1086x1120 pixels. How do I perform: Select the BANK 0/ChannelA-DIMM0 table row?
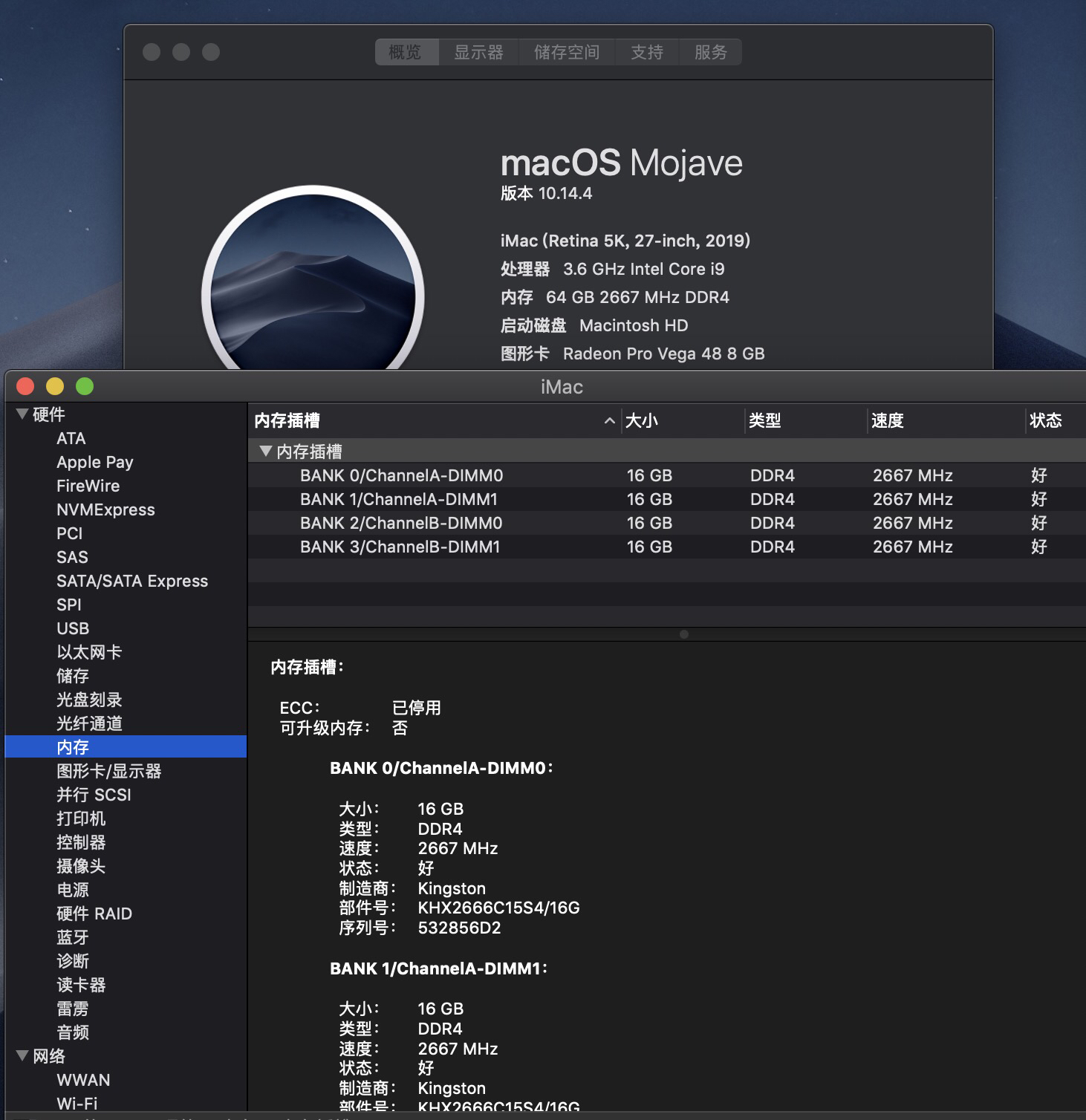point(666,475)
